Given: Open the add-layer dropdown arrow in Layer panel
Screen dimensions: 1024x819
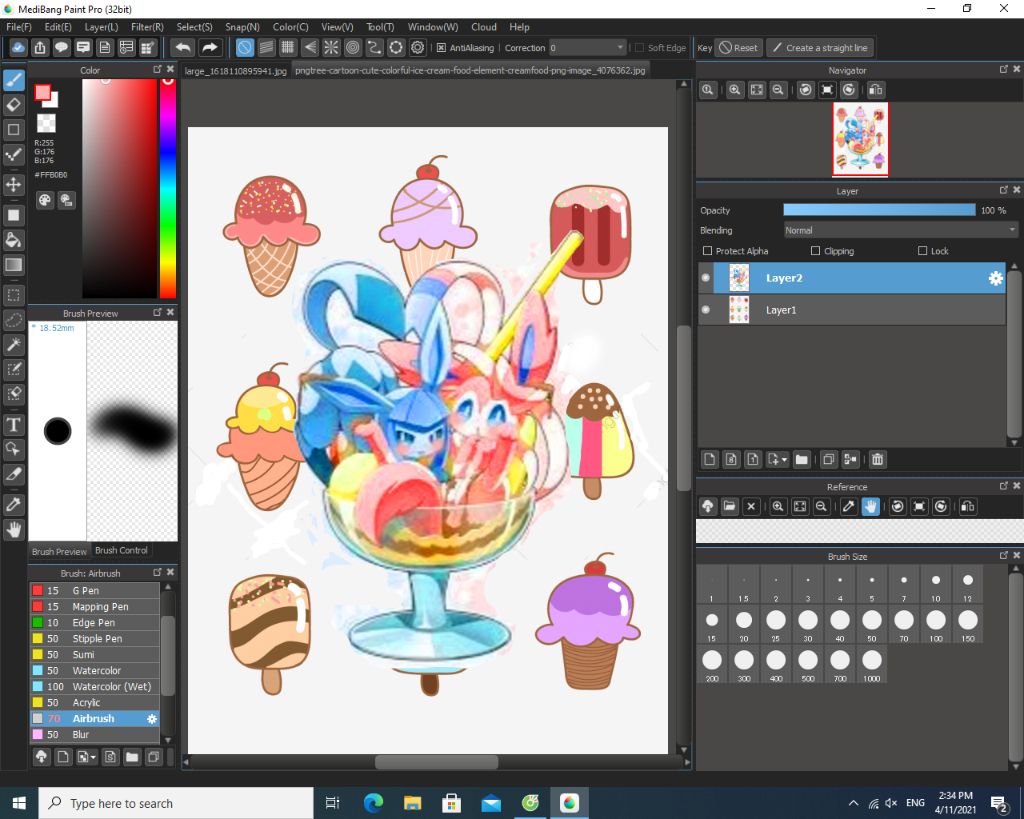Looking at the screenshot, I should (x=784, y=460).
